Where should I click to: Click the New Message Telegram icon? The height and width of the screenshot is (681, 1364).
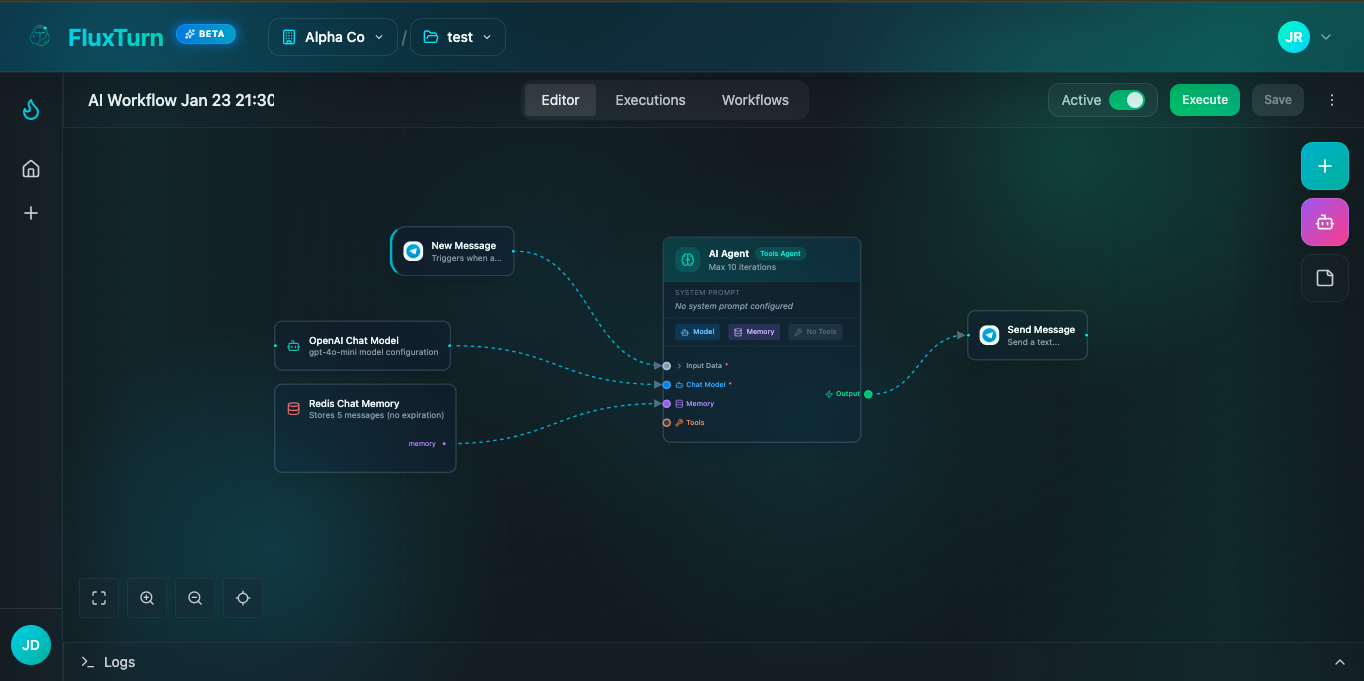coord(413,251)
